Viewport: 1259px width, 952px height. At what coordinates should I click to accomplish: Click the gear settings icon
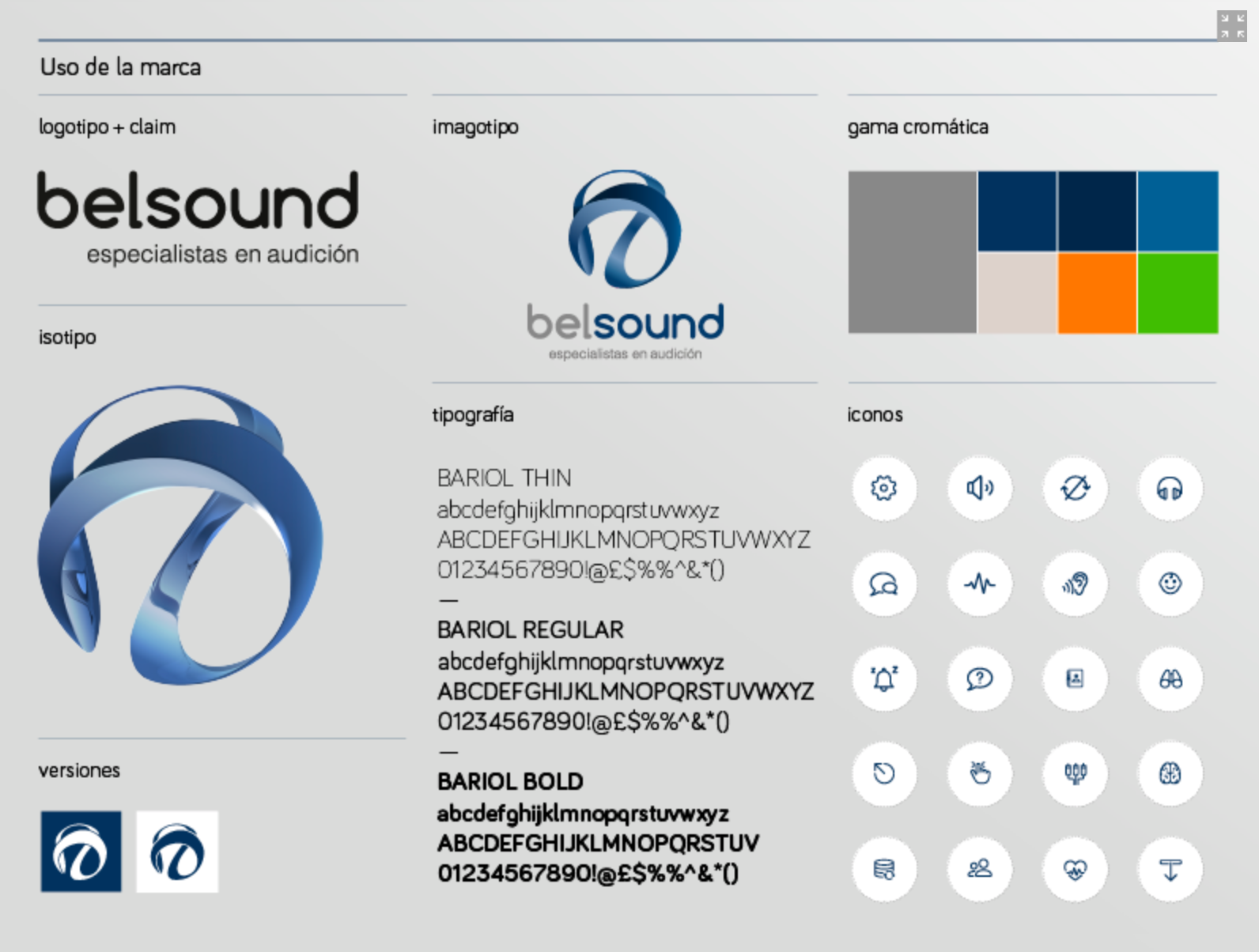(884, 489)
